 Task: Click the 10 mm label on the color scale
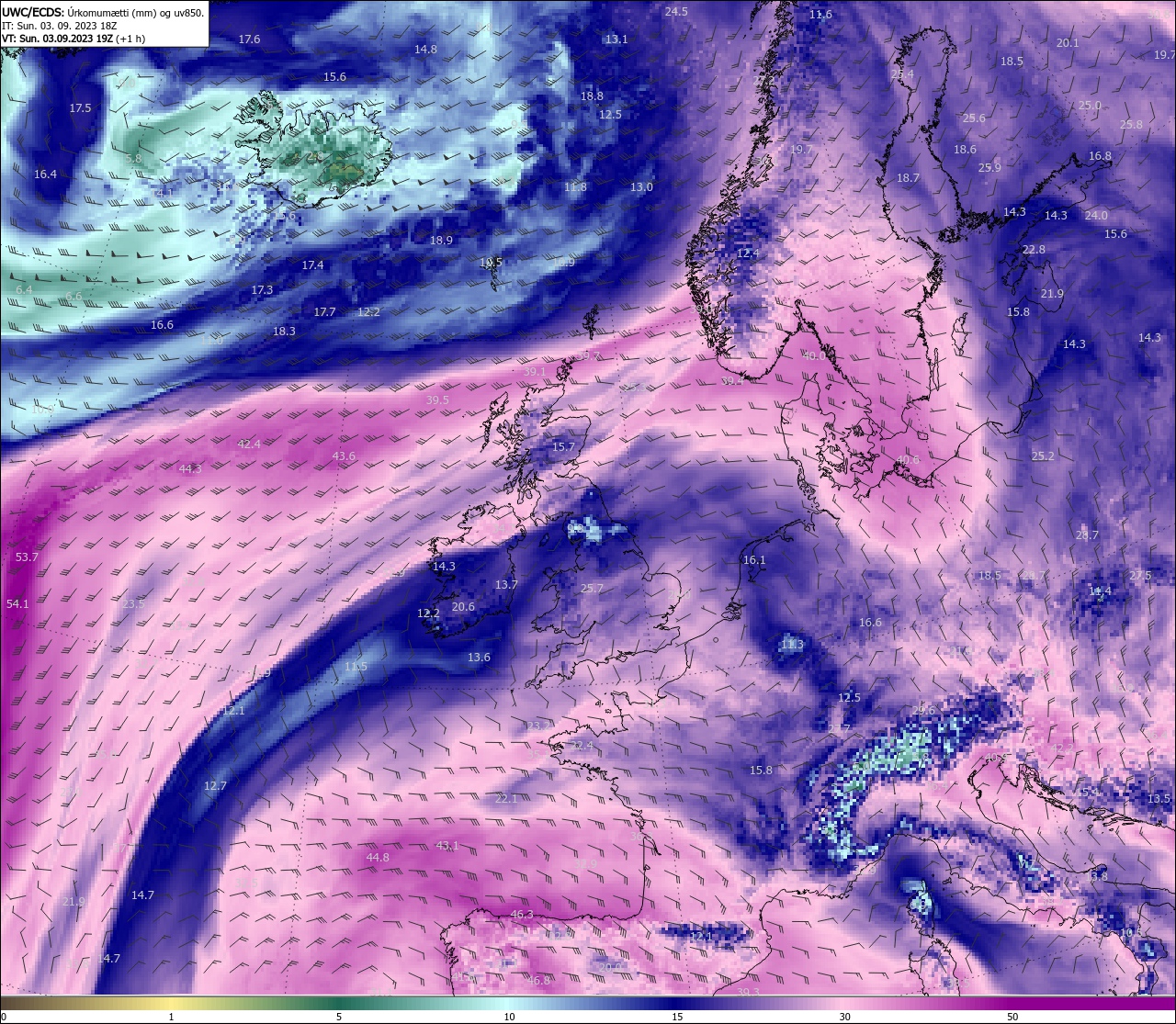(509, 1017)
